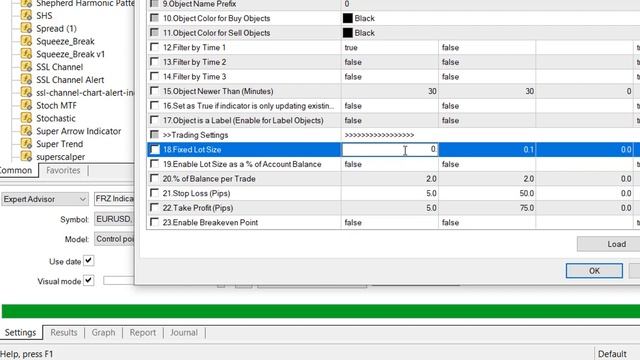Open the Expert Advisor type dropdown
The height and width of the screenshot is (360, 640).
44,199
